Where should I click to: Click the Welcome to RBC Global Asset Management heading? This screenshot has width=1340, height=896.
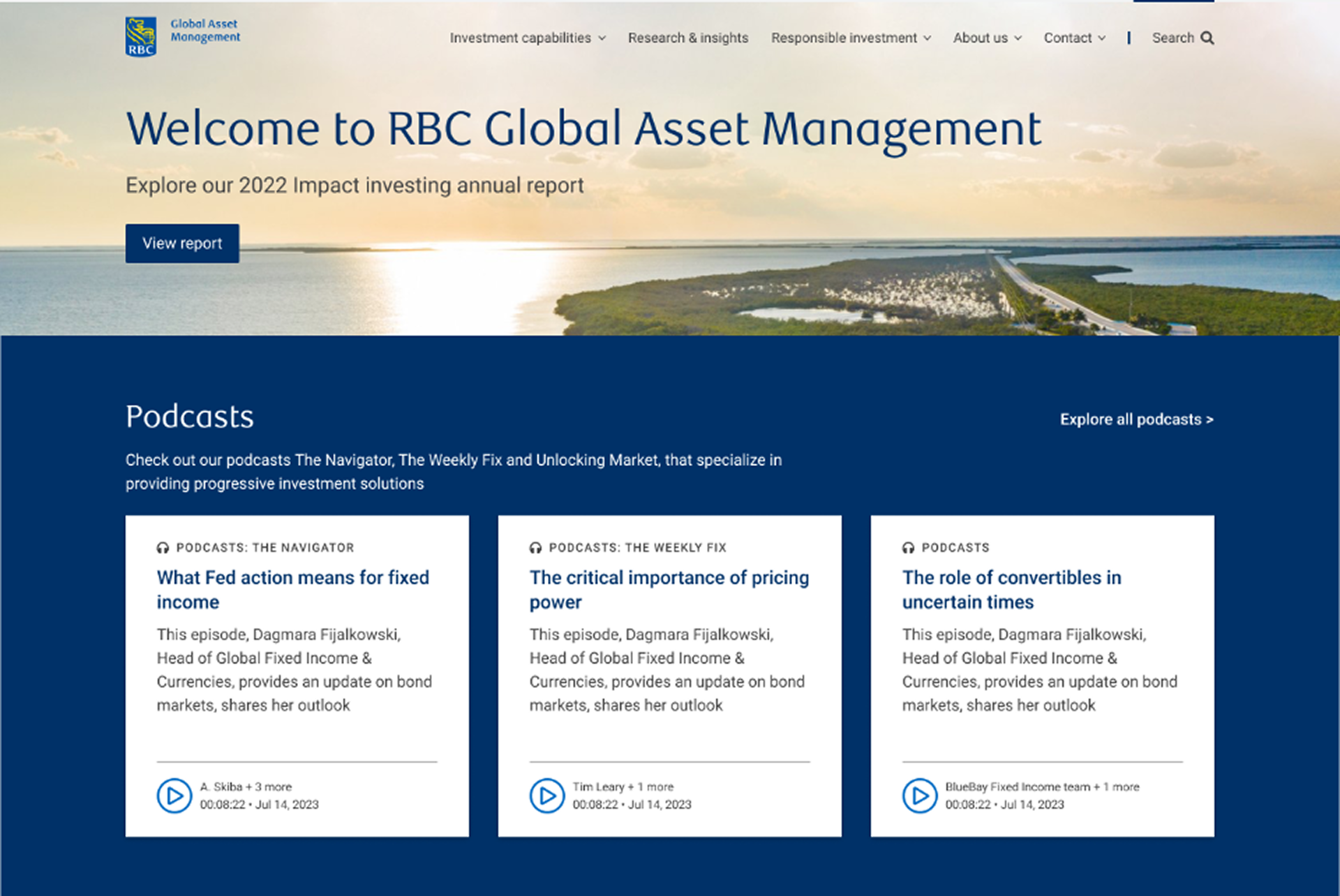[x=583, y=130]
